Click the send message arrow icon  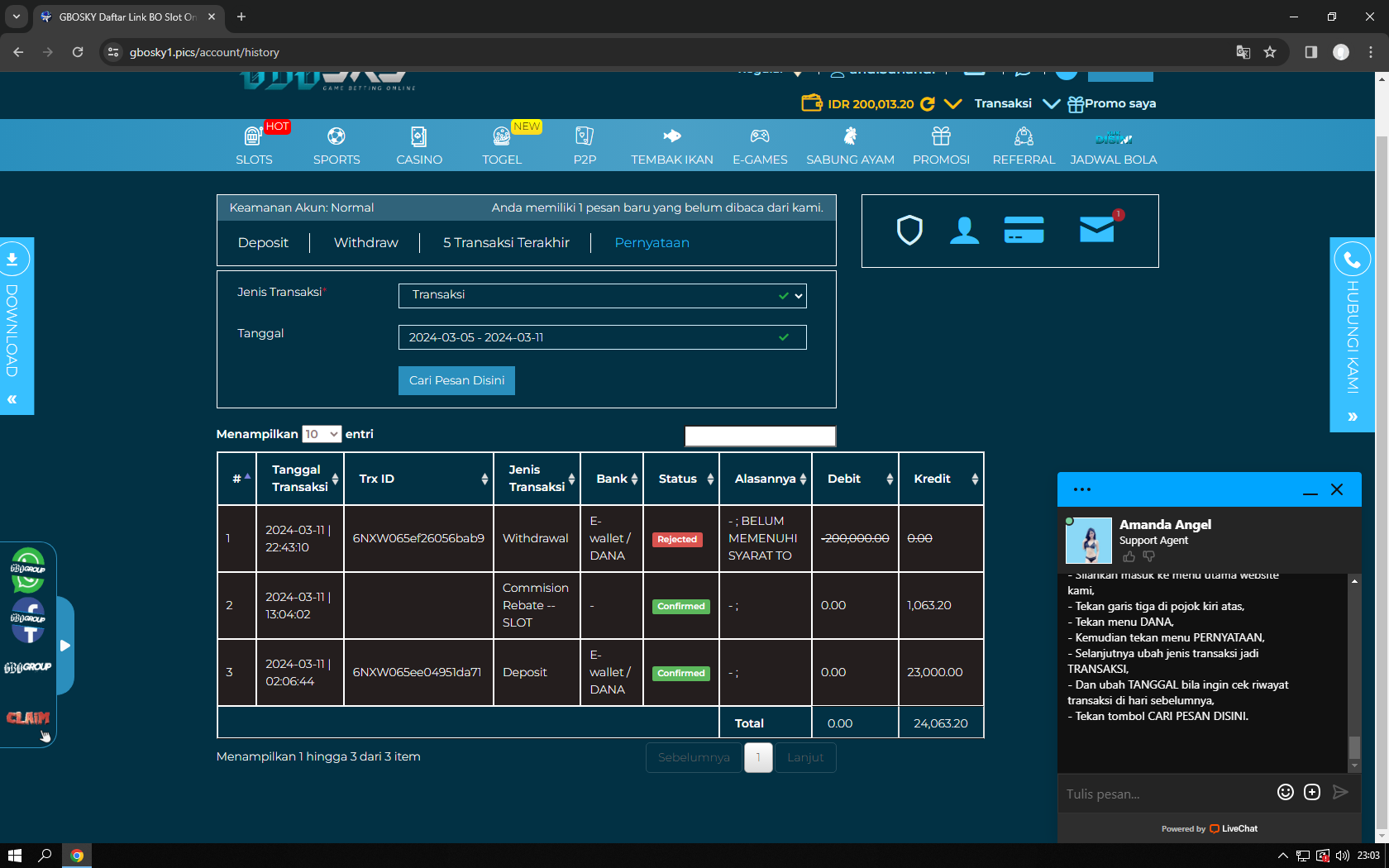pyautogui.click(x=1340, y=792)
